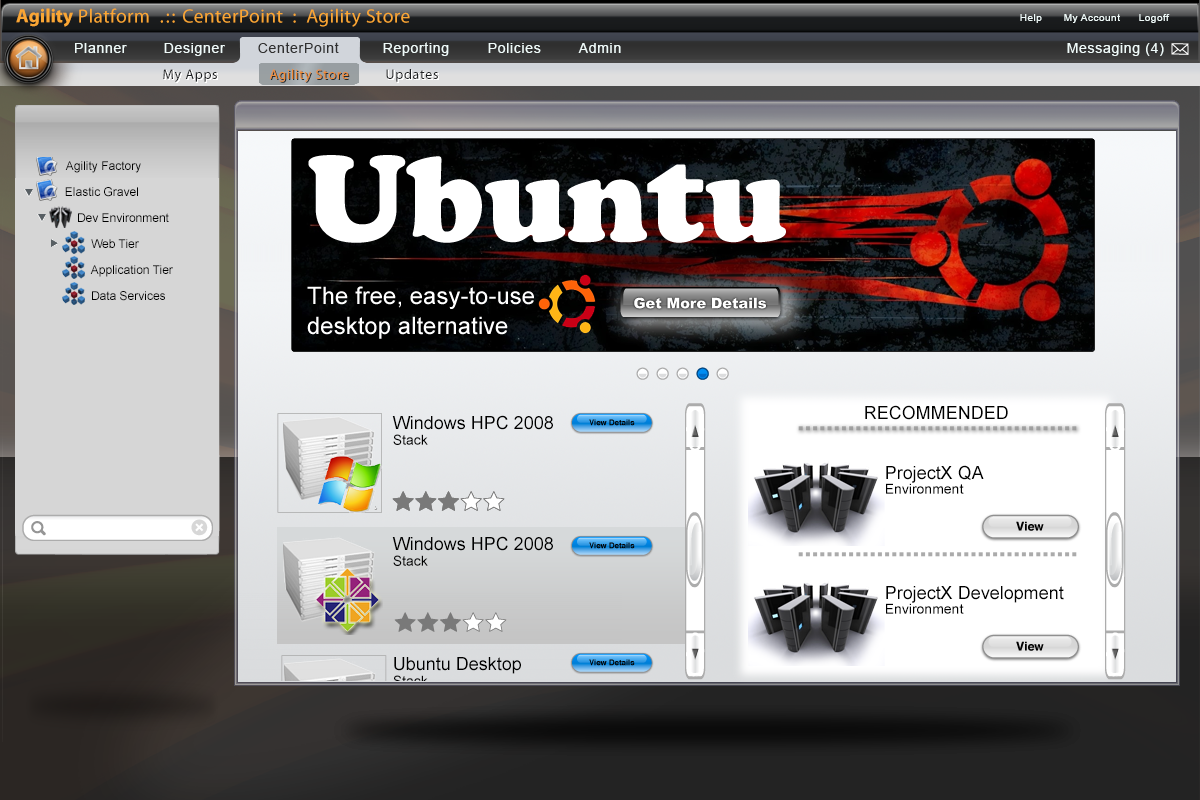1200x800 pixels.
Task: Click the Ubuntu Desktop title text
Action: [x=457, y=664]
